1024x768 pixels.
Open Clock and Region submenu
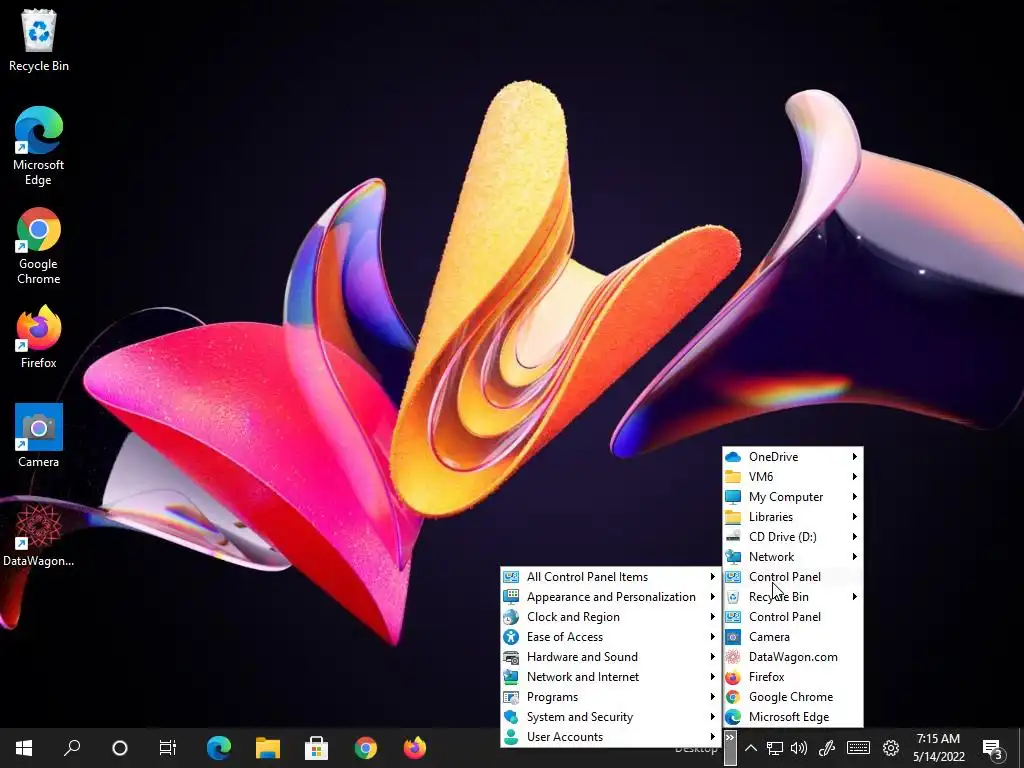(x=610, y=617)
